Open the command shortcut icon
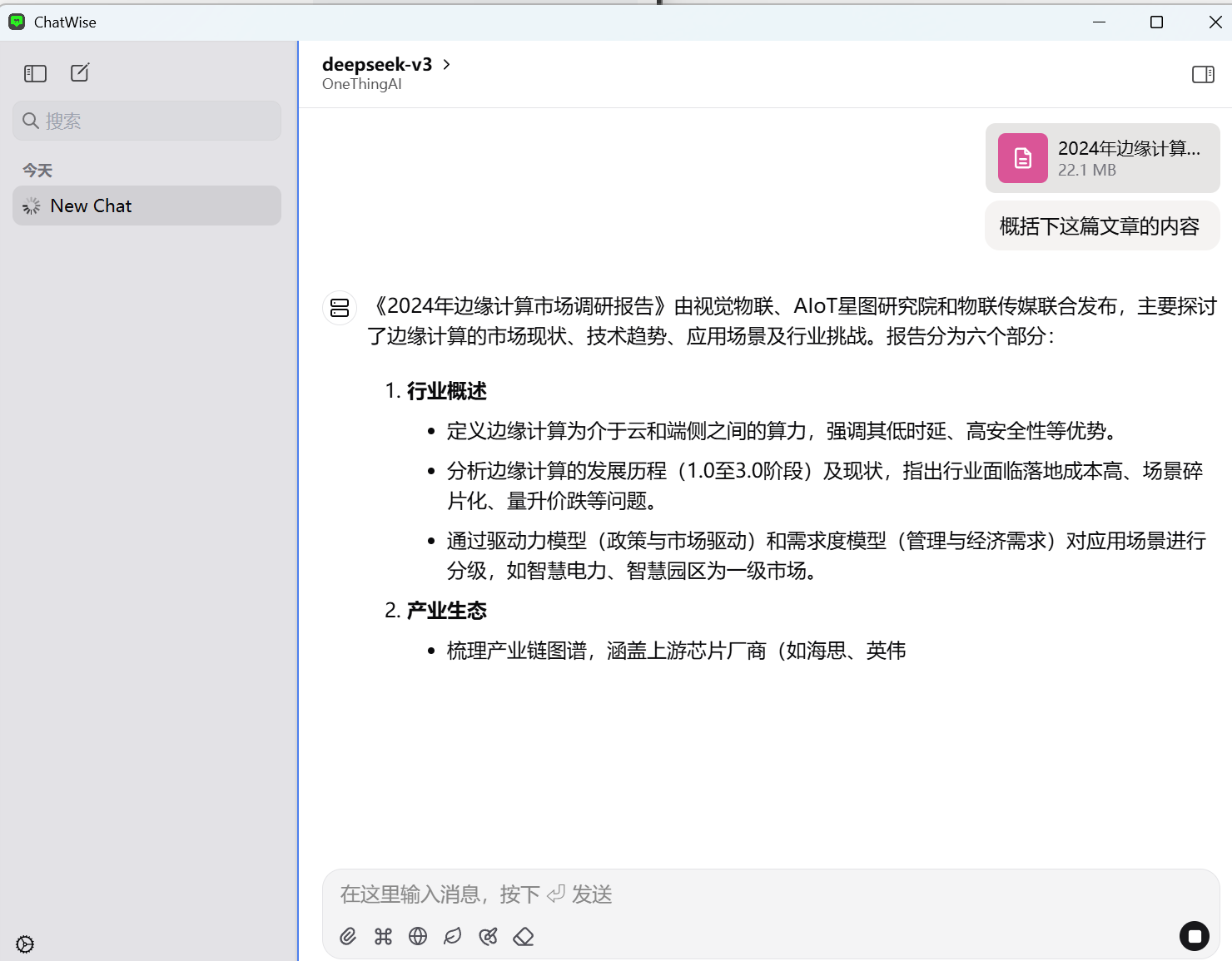 click(x=383, y=937)
